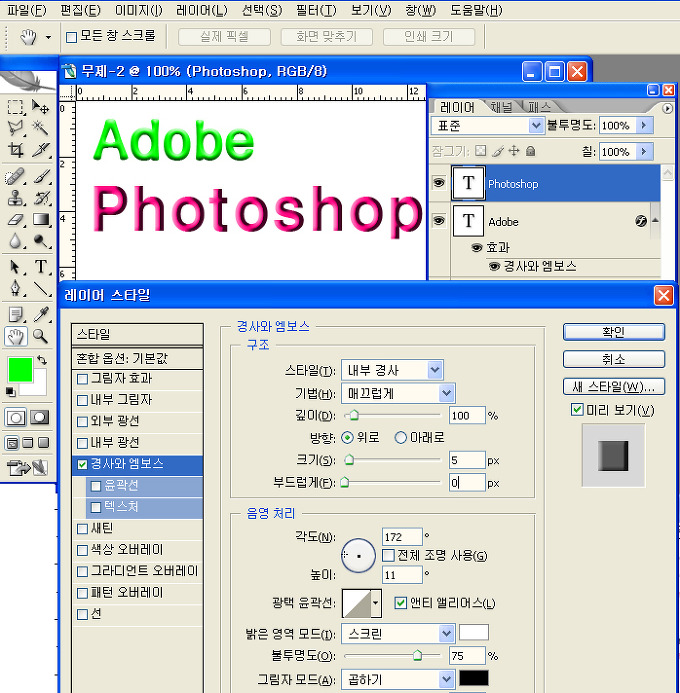
Task: Select the Eyedropper tool
Action: [x=40, y=315]
